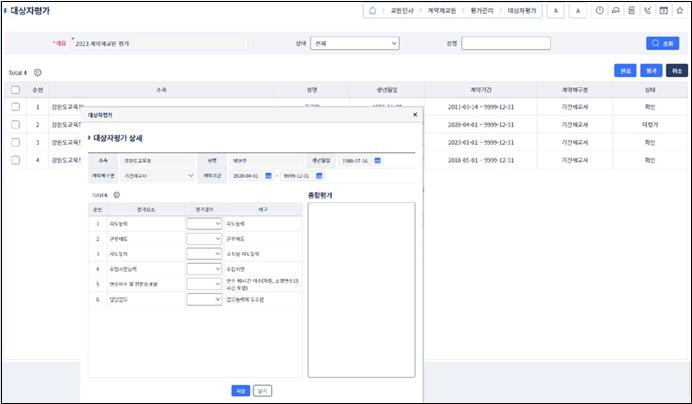692x404 pixels.
Task: Click the 조회 search button
Action: point(662,43)
